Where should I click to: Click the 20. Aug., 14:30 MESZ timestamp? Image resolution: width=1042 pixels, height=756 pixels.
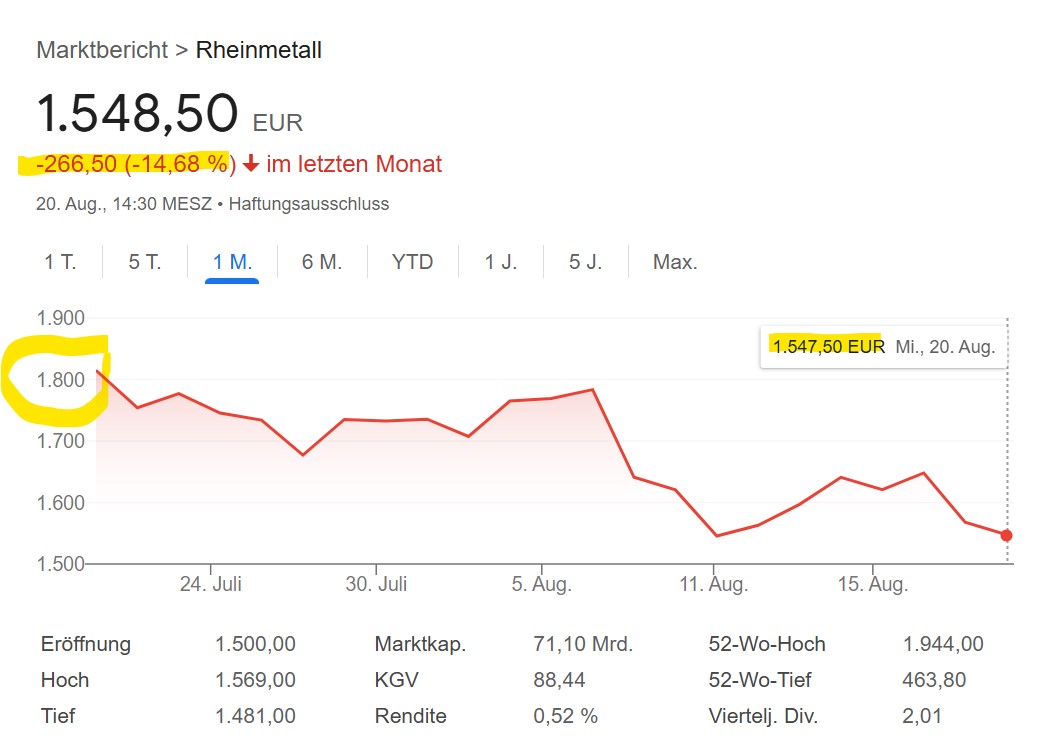124,203
